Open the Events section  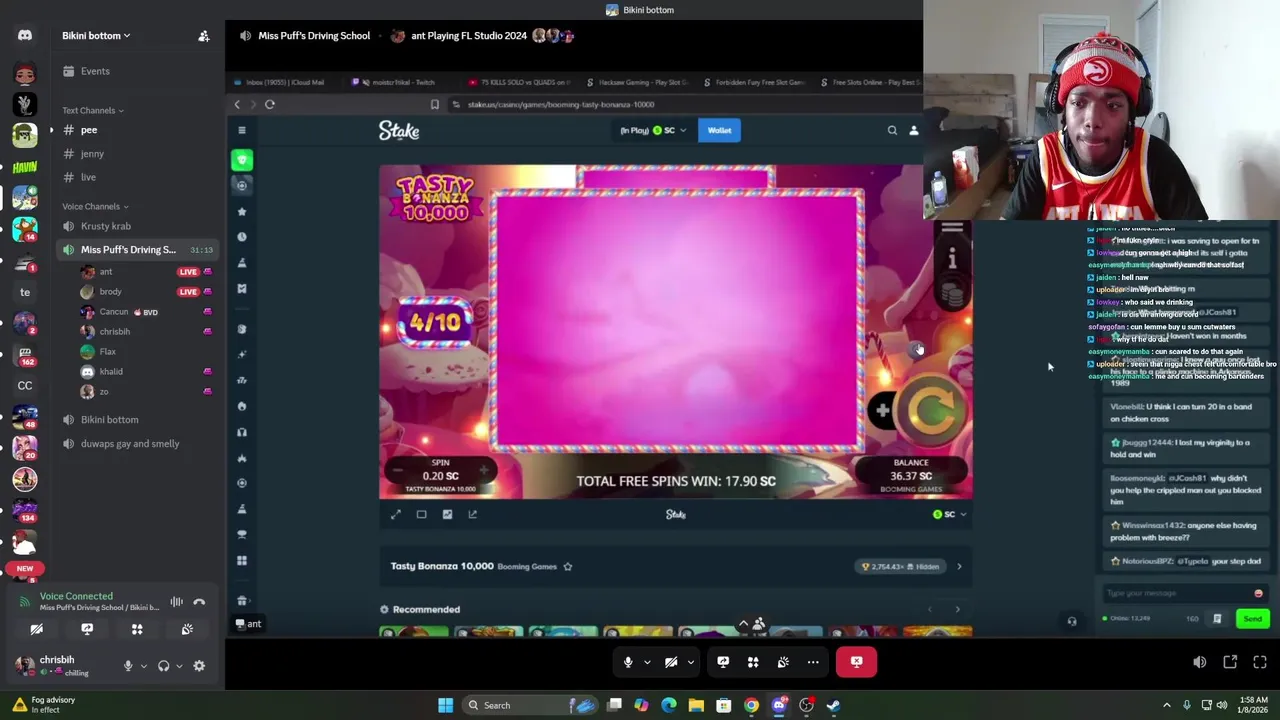tap(136, 71)
